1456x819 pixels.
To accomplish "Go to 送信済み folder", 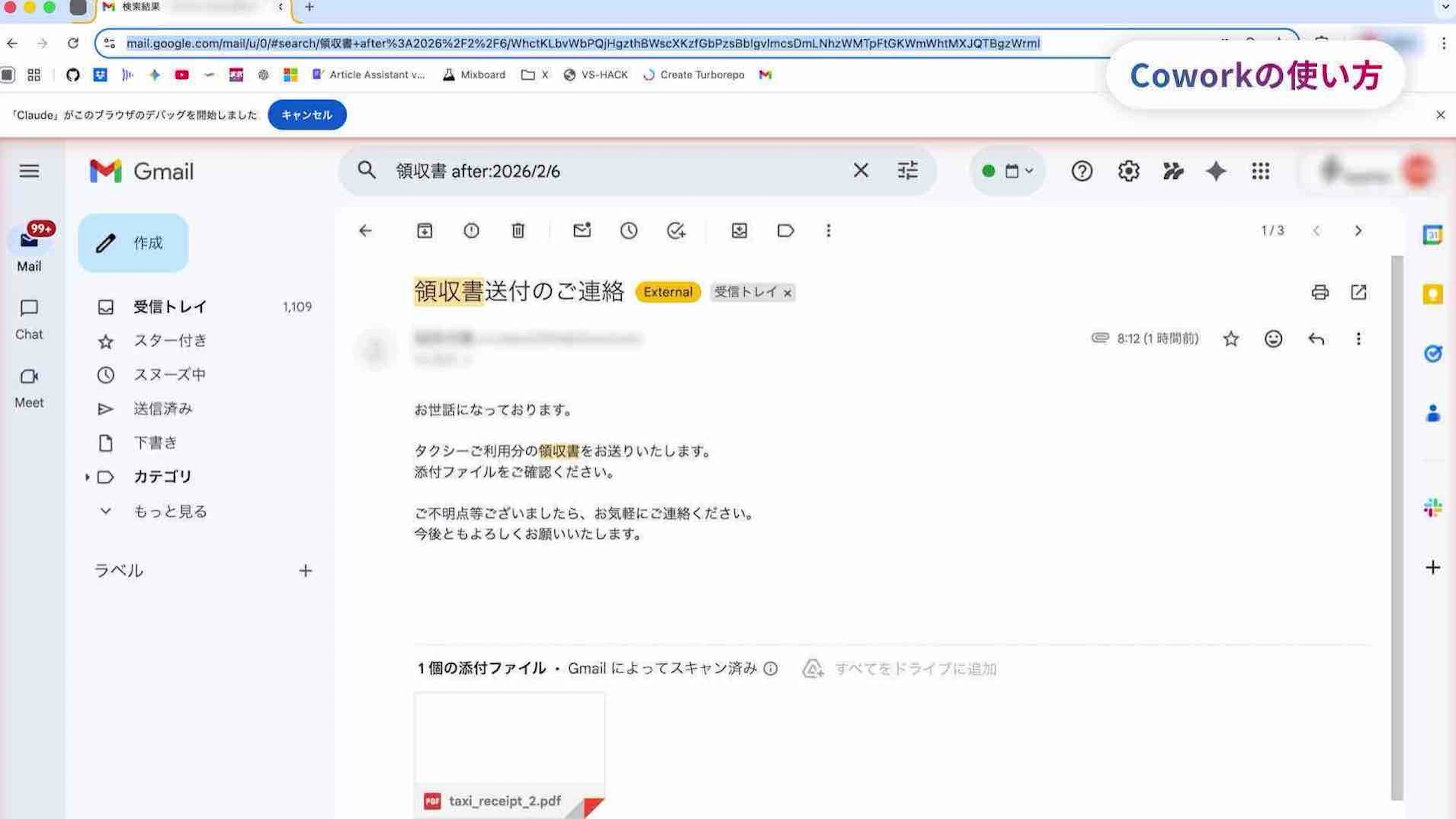I will 163,409.
